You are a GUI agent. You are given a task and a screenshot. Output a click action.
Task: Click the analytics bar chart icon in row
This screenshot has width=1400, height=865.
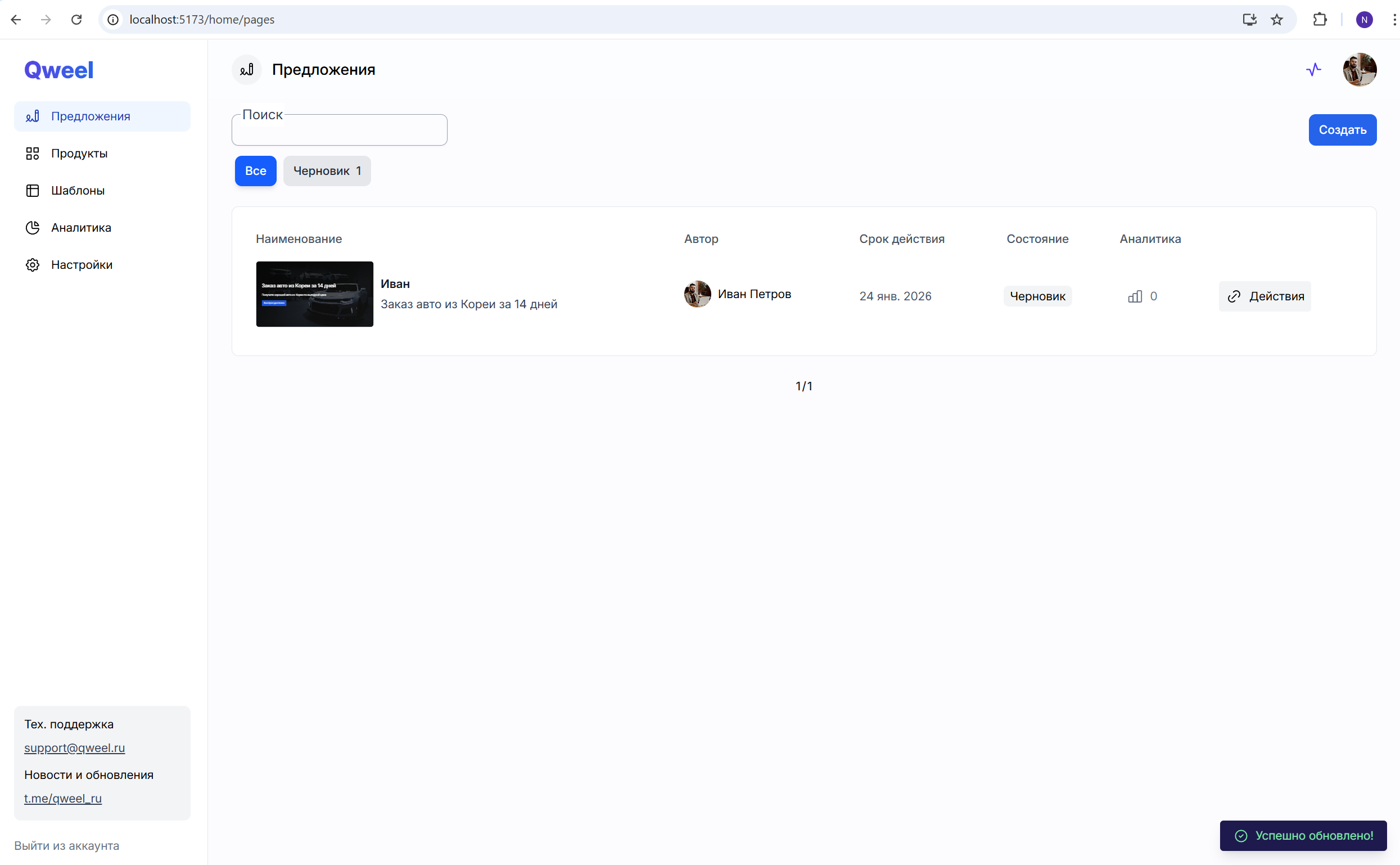(x=1135, y=296)
